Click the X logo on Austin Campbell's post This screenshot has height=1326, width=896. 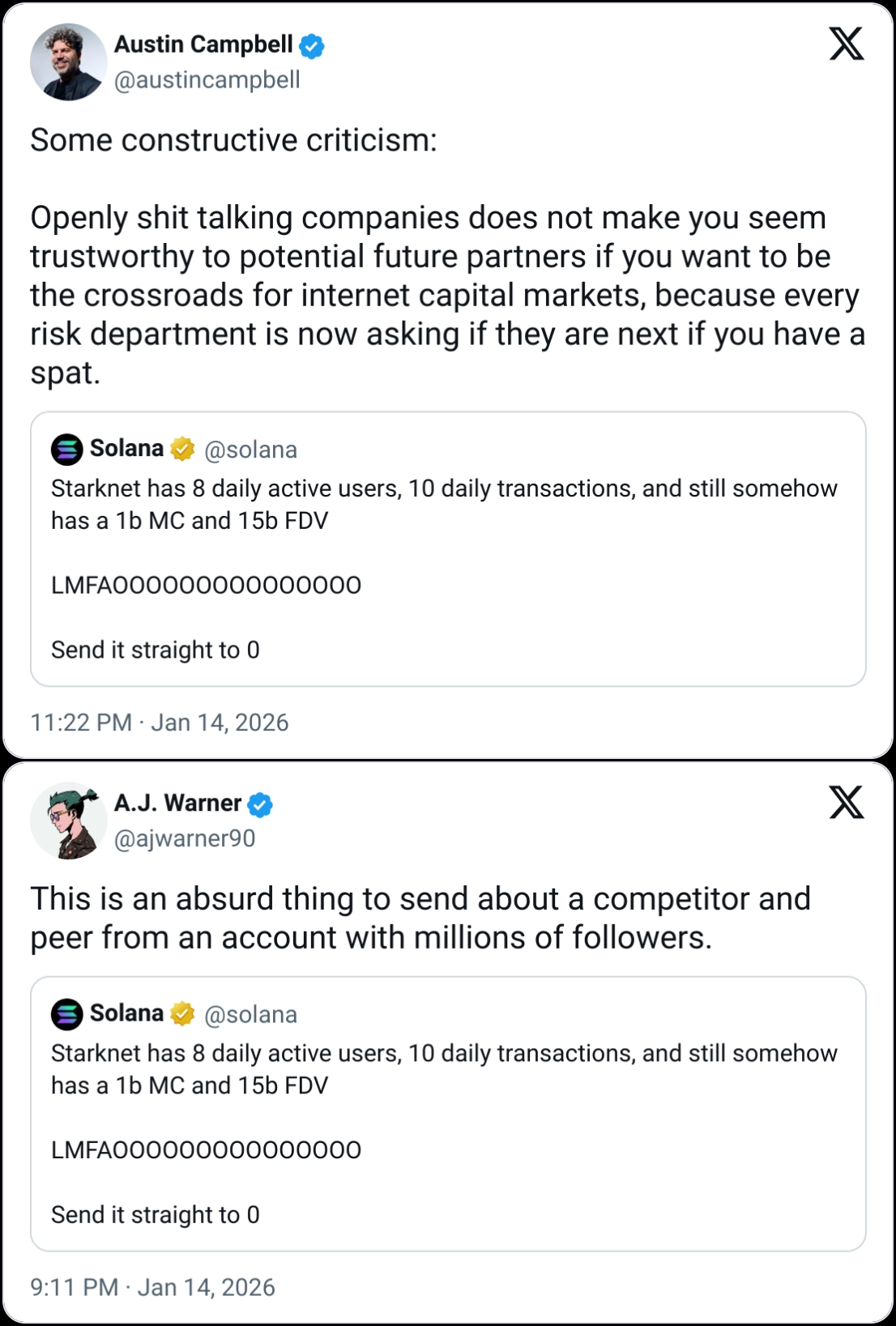tap(847, 44)
